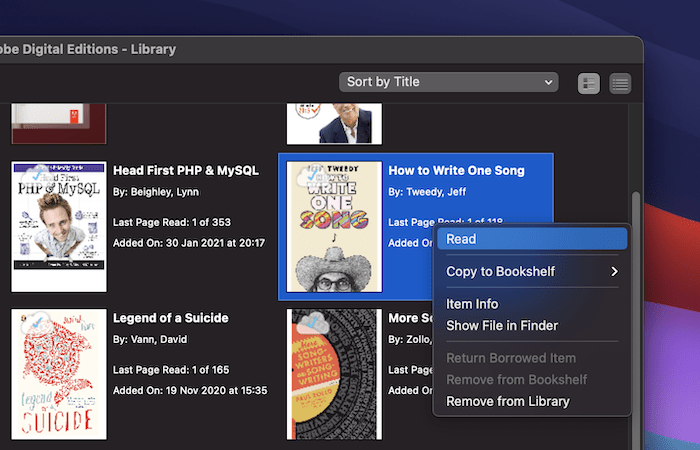Open the Sort by Title dropdown
This screenshot has width=700, height=450.
click(448, 82)
